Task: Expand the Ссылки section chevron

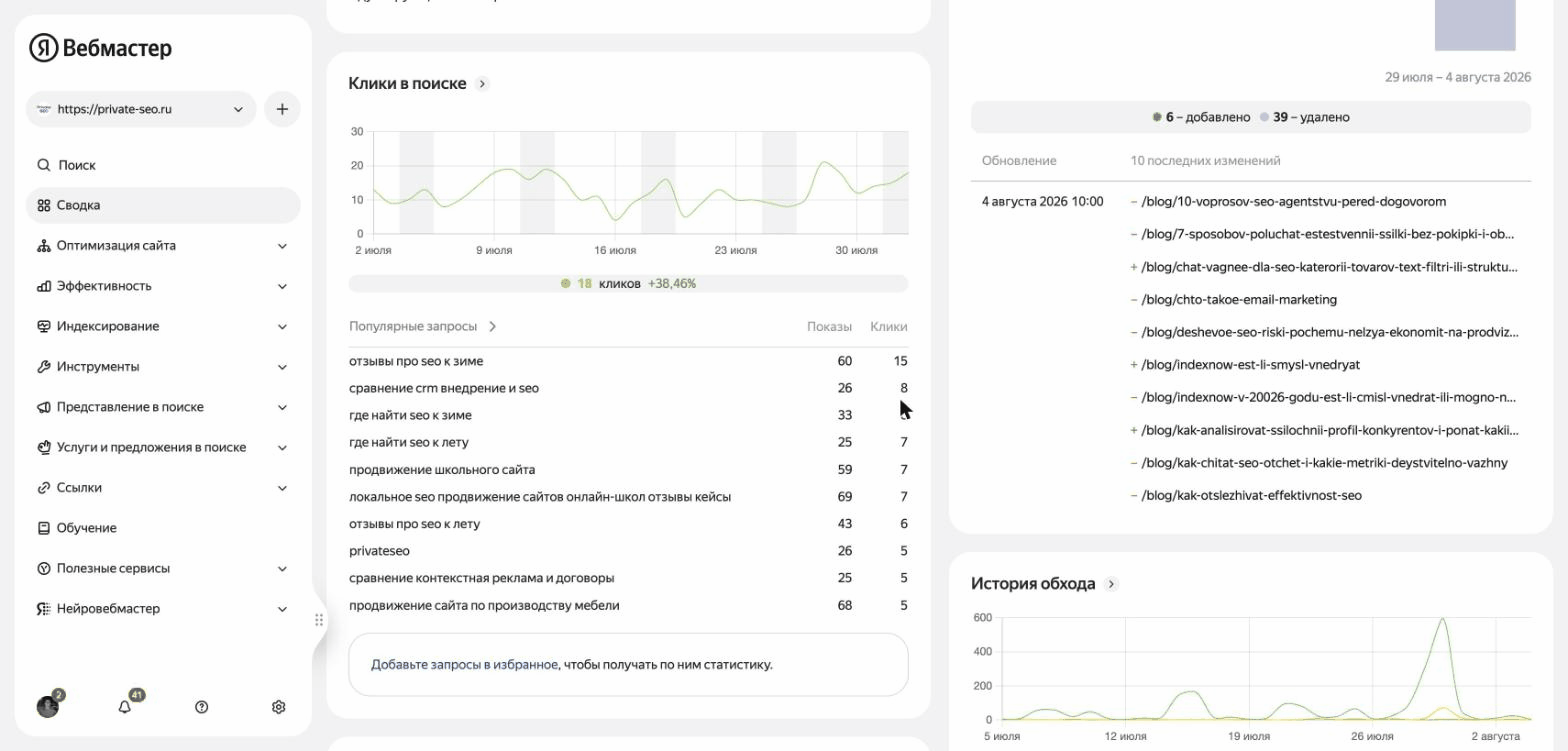Action: tap(282, 488)
